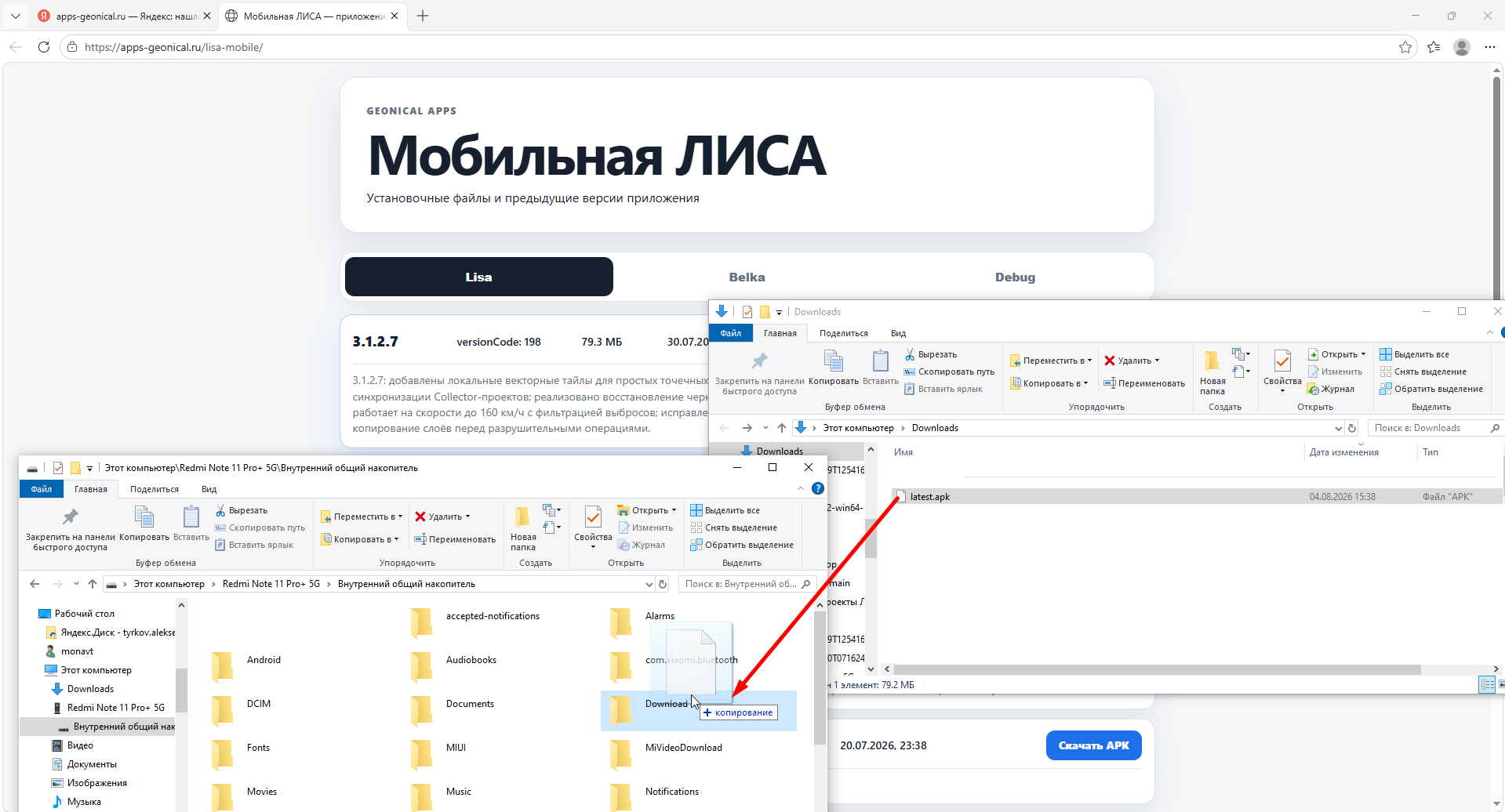Open tab list dropdown in browser

[16, 16]
